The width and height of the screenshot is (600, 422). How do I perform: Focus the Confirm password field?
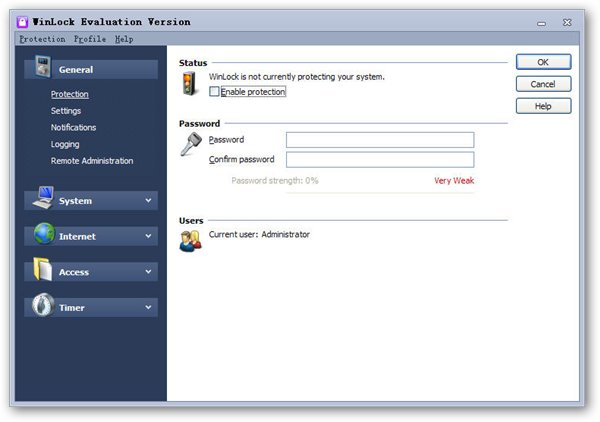pos(380,160)
